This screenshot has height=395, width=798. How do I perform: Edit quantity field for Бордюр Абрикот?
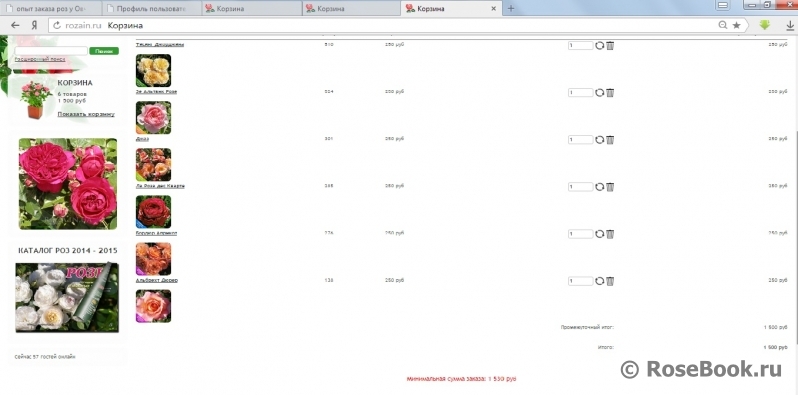pos(581,234)
